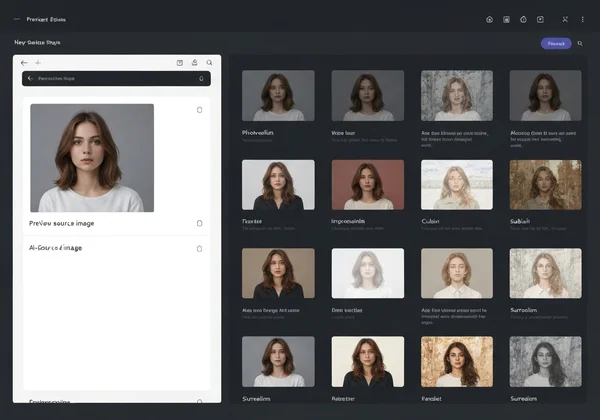The image size is (600, 420).
Task: Click the magnifier icon in the left panel toolbar
Action: pos(209,63)
